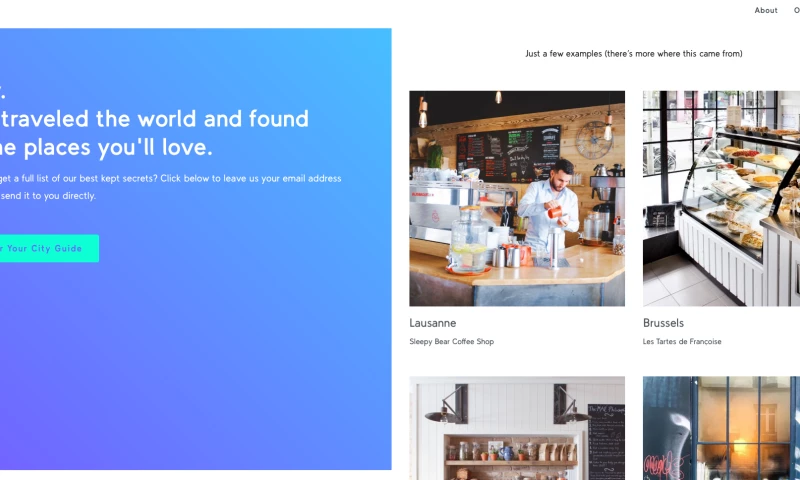Open the About menu item
The width and height of the screenshot is (800, 480).
point(766,10)
